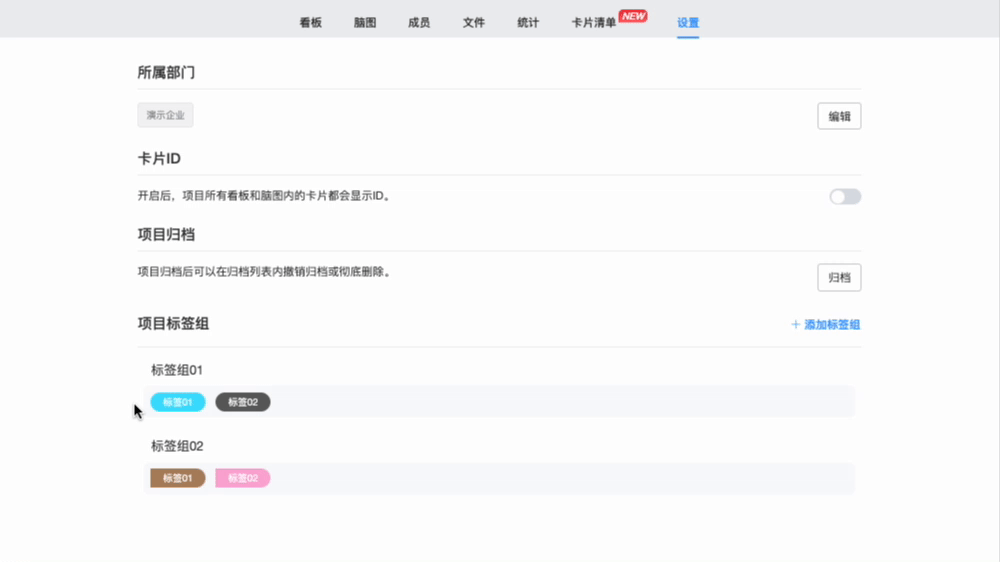Click the 标签组02 group title
The image size is (1000, 562).
coord(177,446)
